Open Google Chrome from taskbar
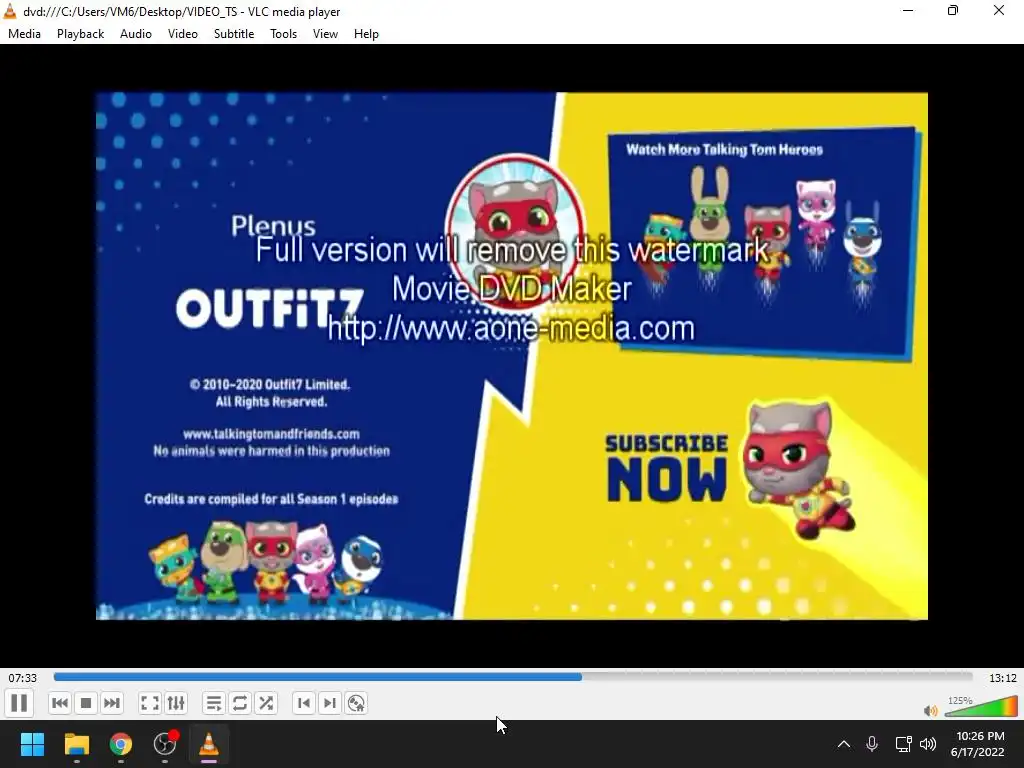 click(121, 744)
